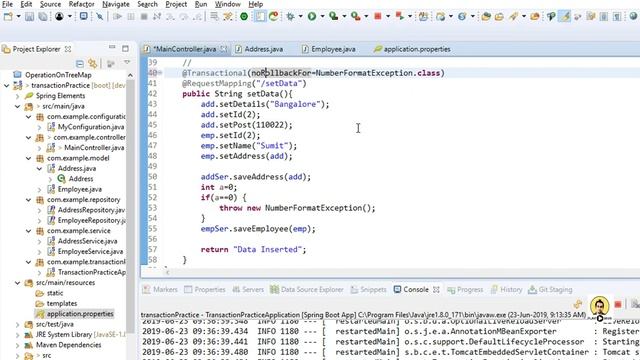Expand Maven Dependencies node

point(18,345)
